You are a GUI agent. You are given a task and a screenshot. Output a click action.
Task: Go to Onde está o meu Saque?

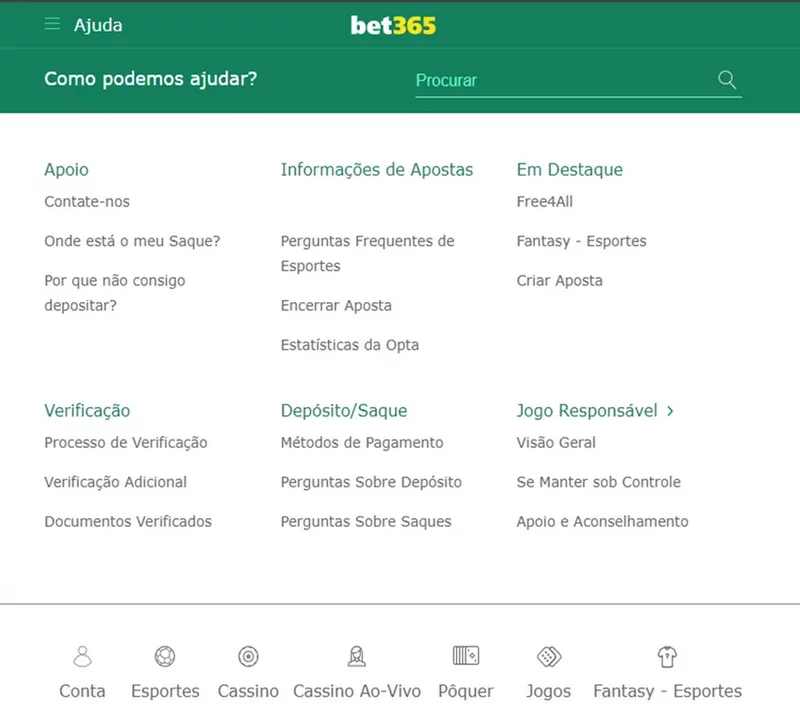pos(132,241)
